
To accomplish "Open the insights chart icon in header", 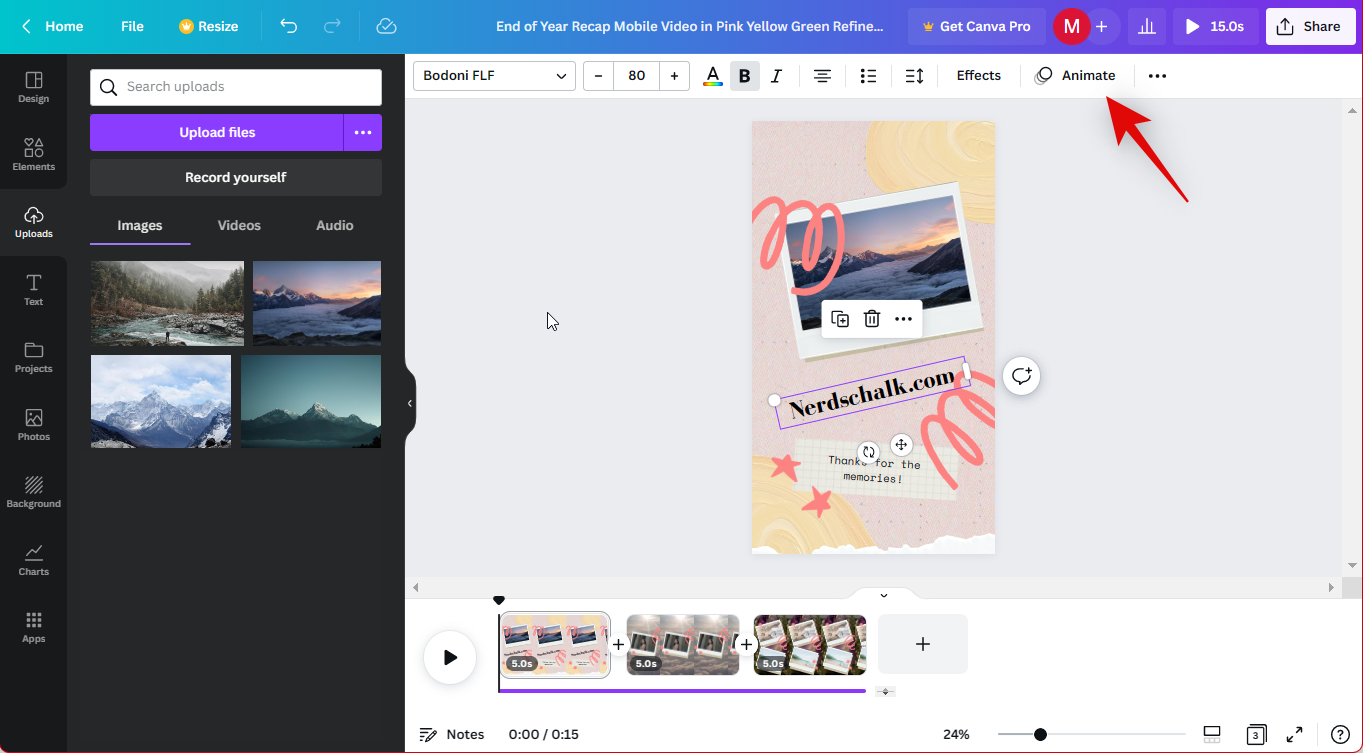I will pyautogui.click(x=1147, y=27).
